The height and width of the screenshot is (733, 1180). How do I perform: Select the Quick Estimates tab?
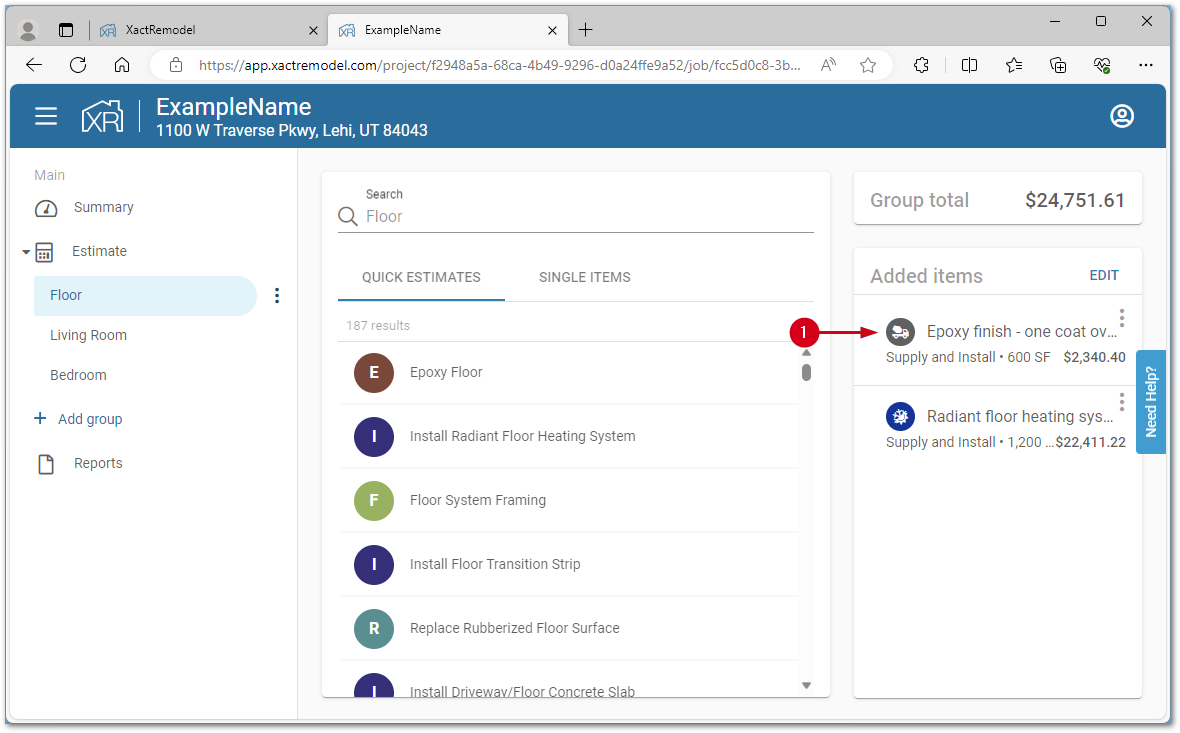pos(421,277)
